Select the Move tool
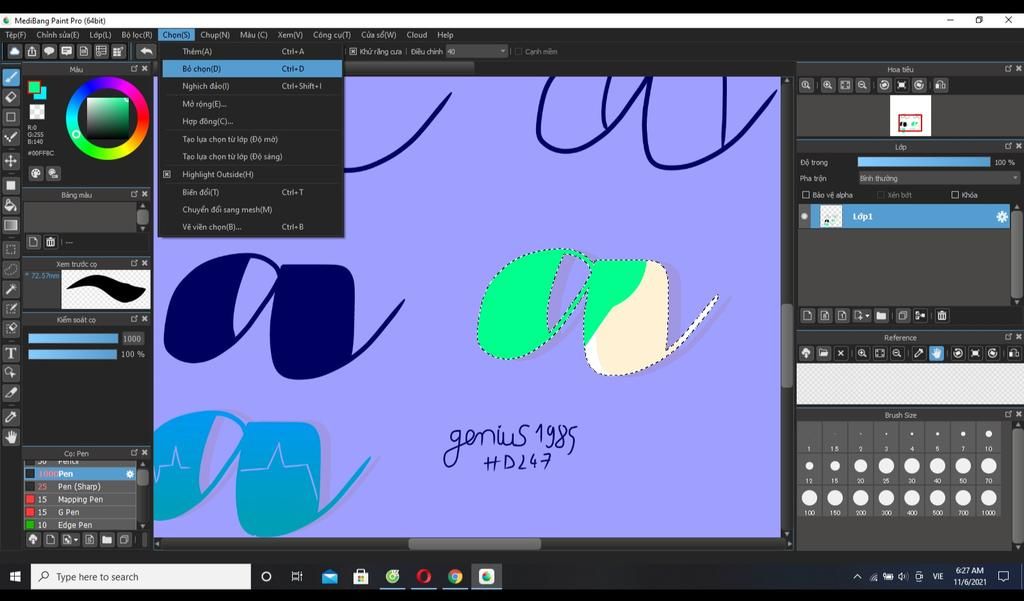The image size is (1024, 601). point(11,161)
